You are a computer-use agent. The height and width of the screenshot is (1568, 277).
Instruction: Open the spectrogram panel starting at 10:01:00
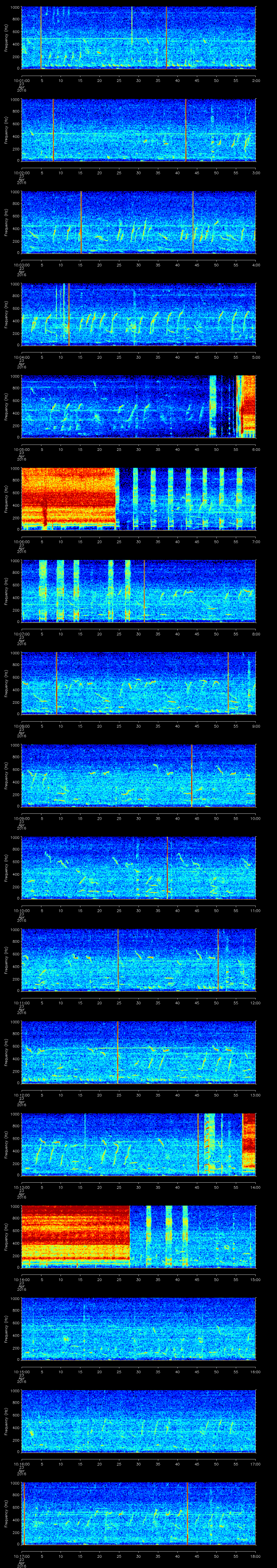tap(138, 38)
